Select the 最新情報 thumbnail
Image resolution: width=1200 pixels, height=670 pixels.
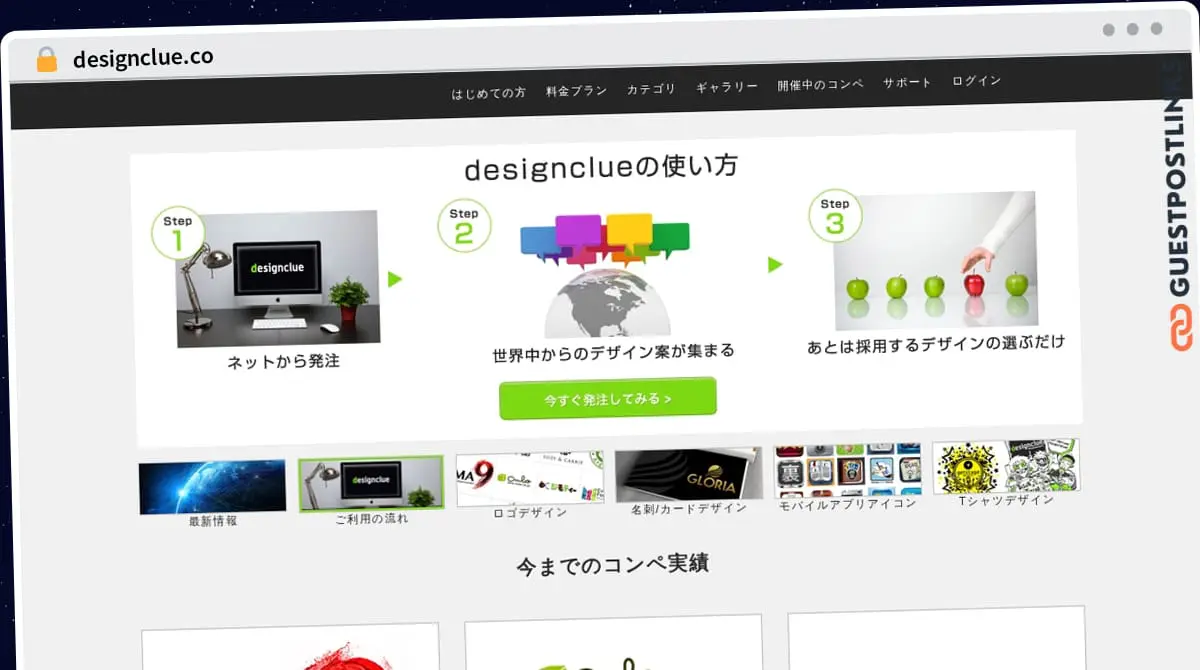211,481
